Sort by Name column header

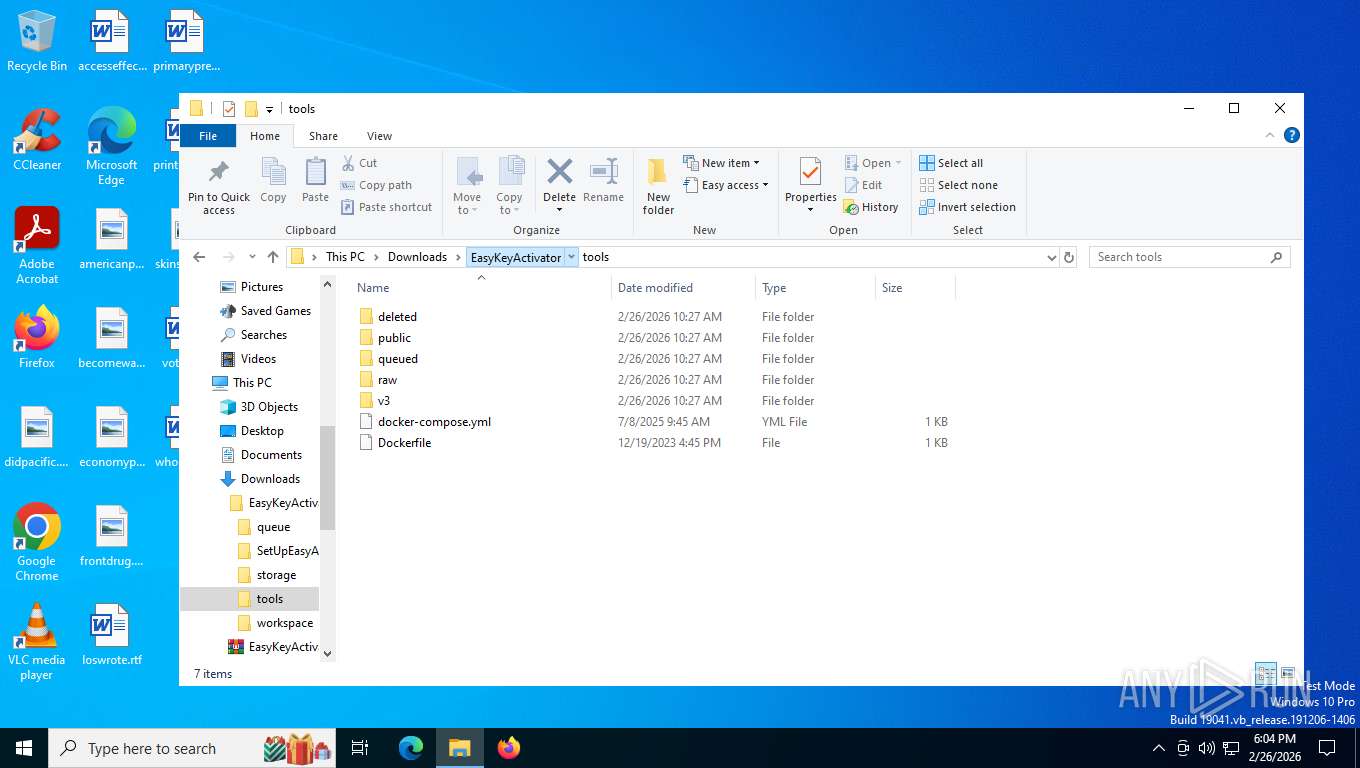(481, 287)
